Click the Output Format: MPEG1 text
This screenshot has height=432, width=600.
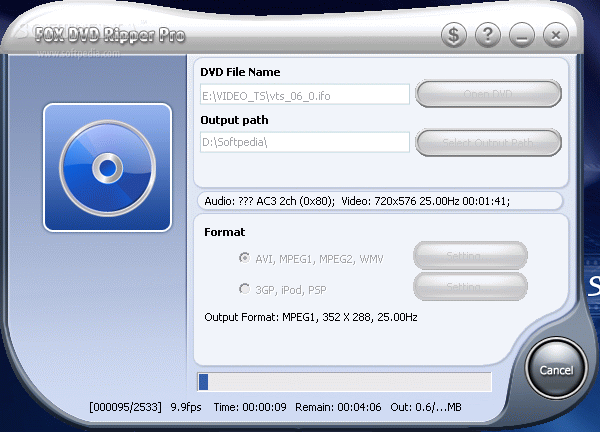point(311,317)
